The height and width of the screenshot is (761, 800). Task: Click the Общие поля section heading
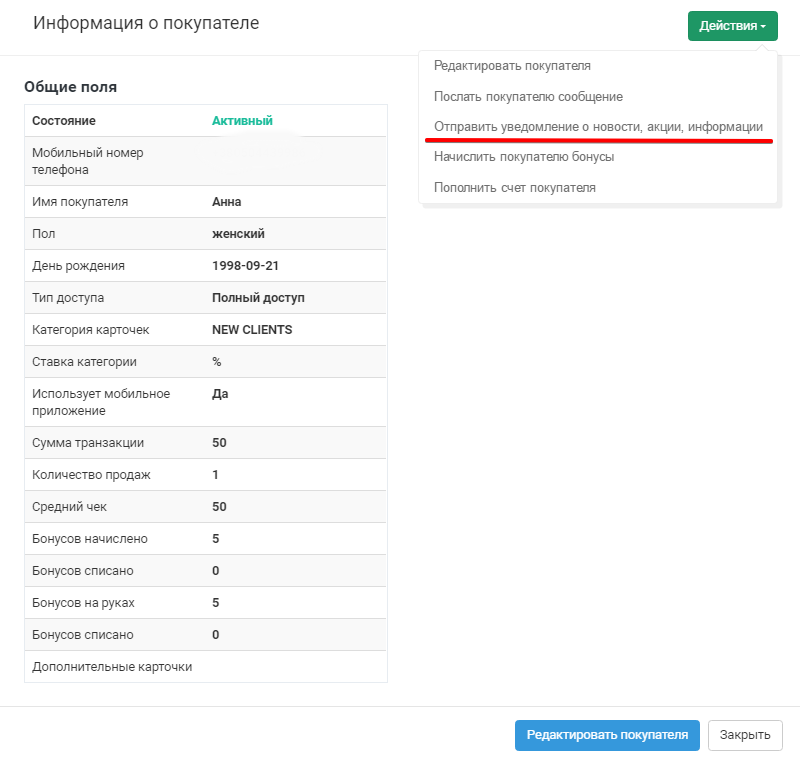[70, 87]
